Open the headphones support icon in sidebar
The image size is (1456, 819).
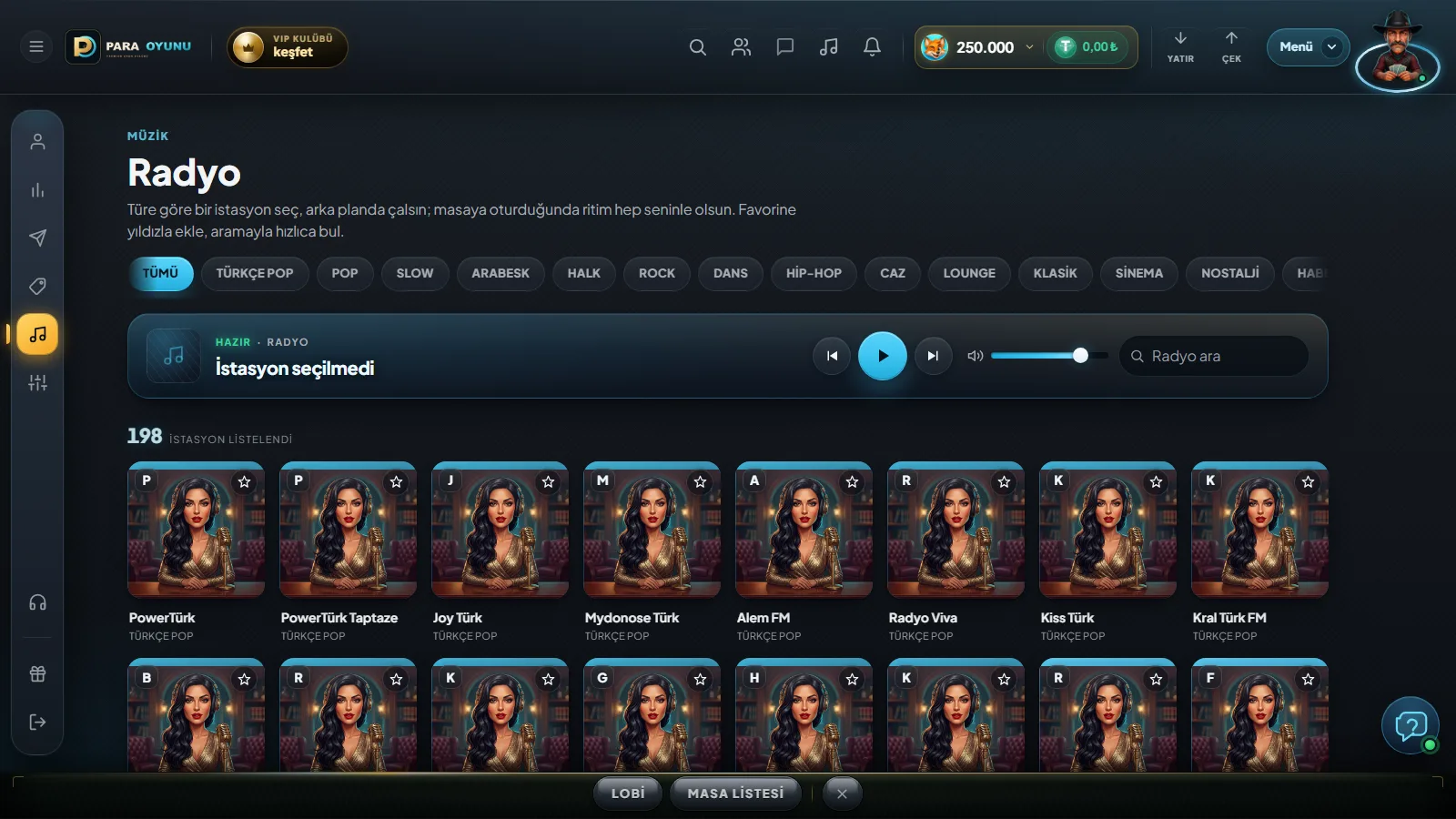tap(37, 603)
